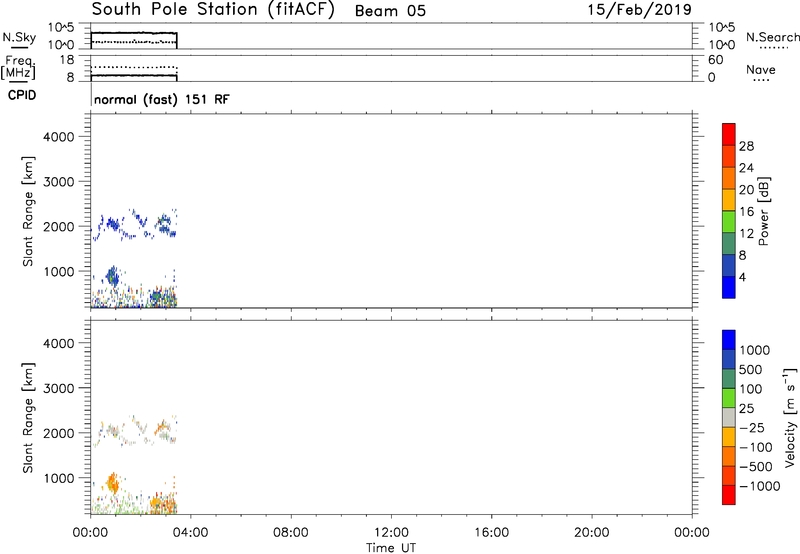Viewport: 800px width, 554px height.
Task: Click the "4000" label on power panel axis
Action: (x=59, y=137)
